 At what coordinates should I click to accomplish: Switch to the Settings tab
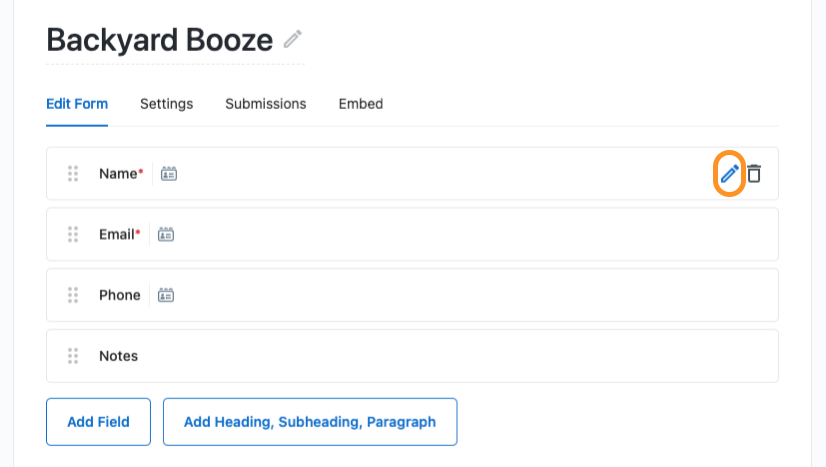(x=166, y=104)
